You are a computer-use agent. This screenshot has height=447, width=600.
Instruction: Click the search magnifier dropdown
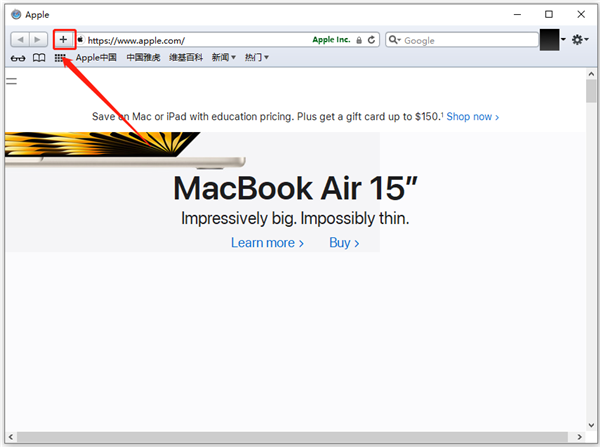click(395, 40)
